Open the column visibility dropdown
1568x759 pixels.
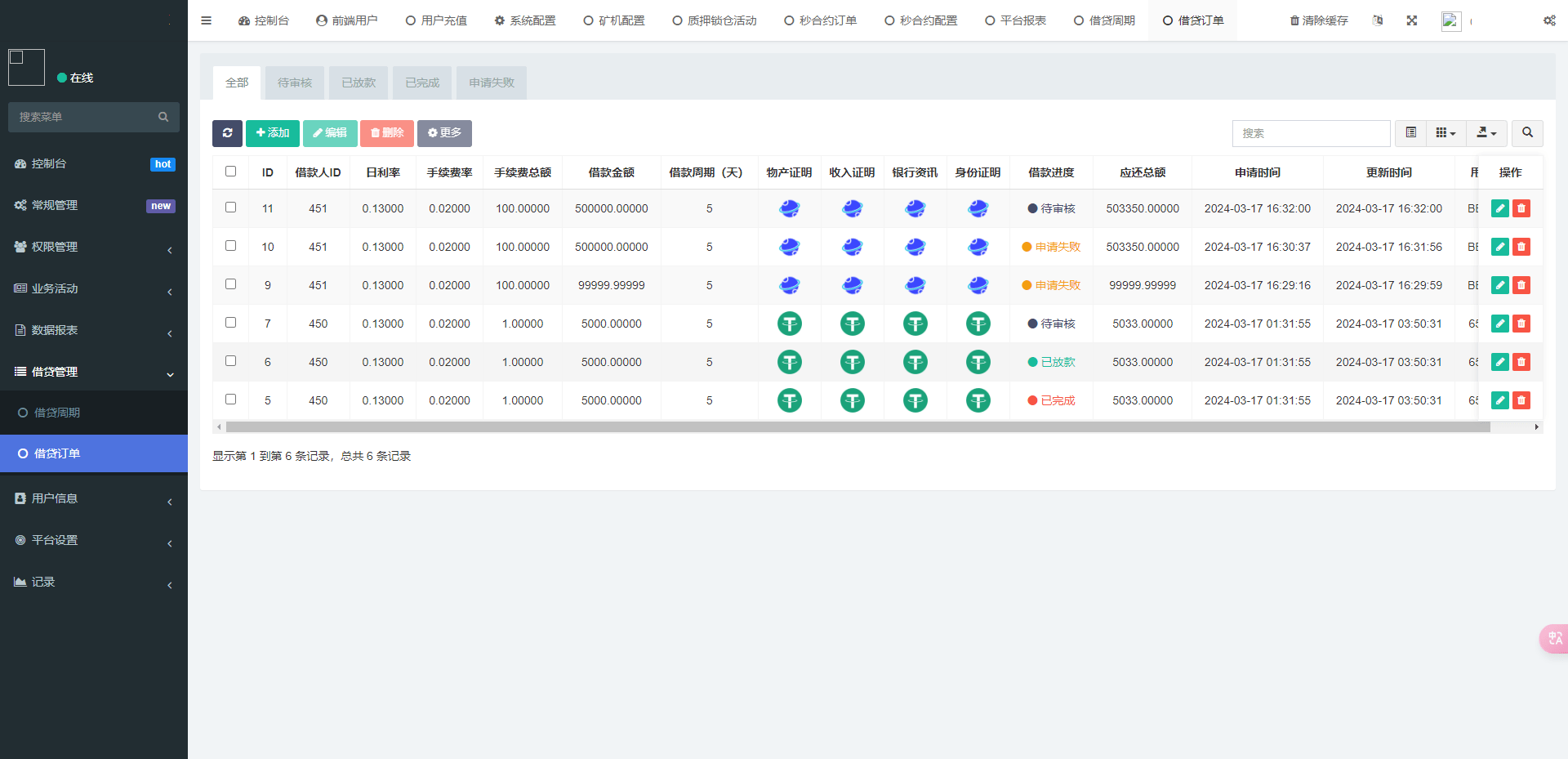1445,133
